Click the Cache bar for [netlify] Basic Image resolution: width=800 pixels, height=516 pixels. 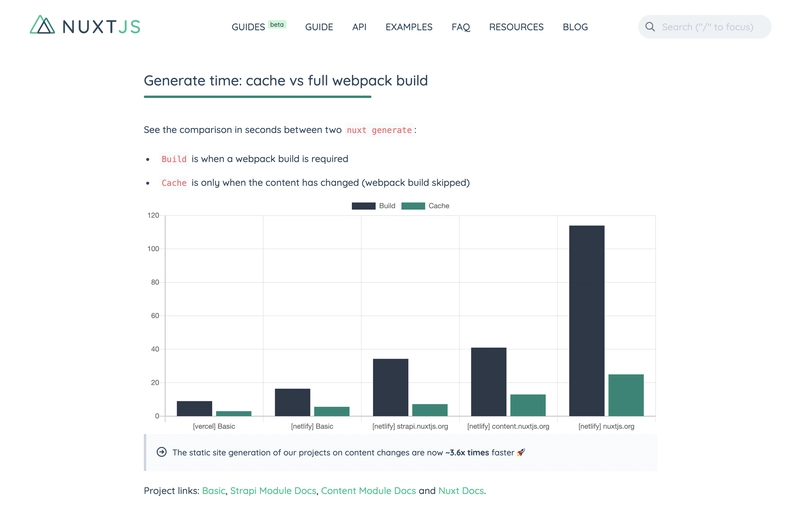(332, 411)
